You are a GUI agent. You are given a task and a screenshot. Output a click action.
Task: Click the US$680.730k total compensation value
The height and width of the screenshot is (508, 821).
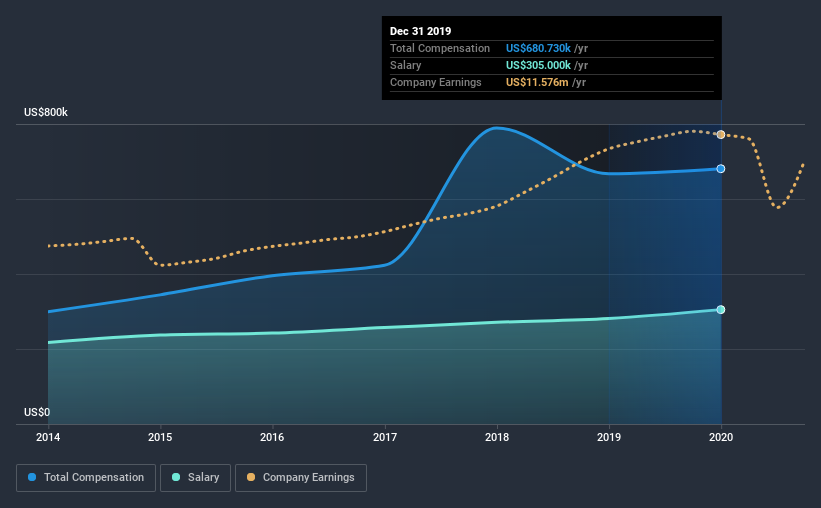tap(538, 48)
